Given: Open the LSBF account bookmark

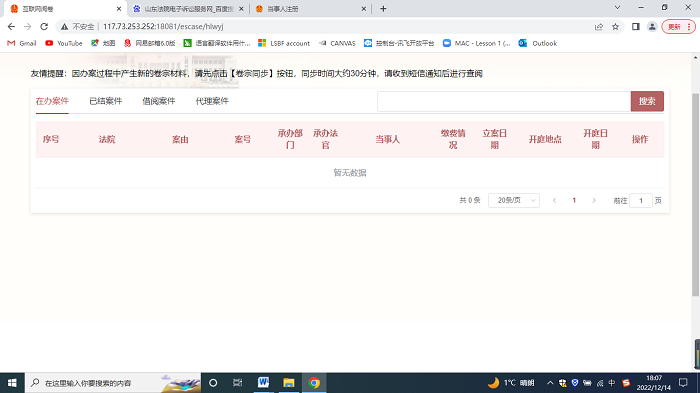Looking at the screenshot, I should click(x=284, y=43).
